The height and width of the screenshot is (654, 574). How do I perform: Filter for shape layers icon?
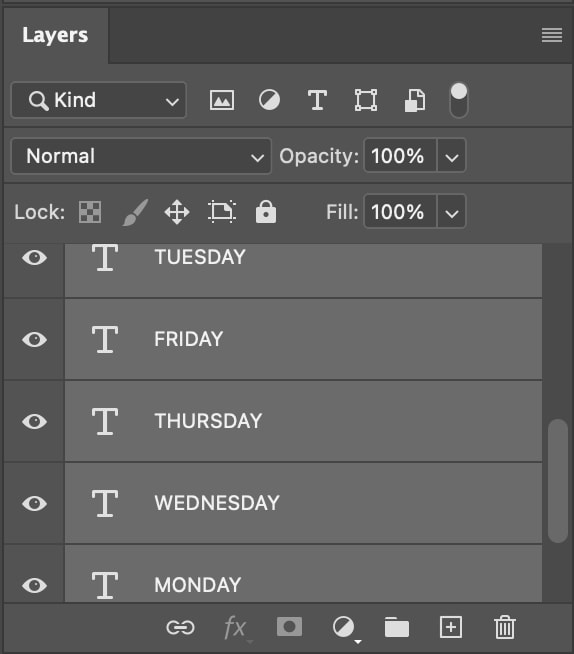point(366,100)
